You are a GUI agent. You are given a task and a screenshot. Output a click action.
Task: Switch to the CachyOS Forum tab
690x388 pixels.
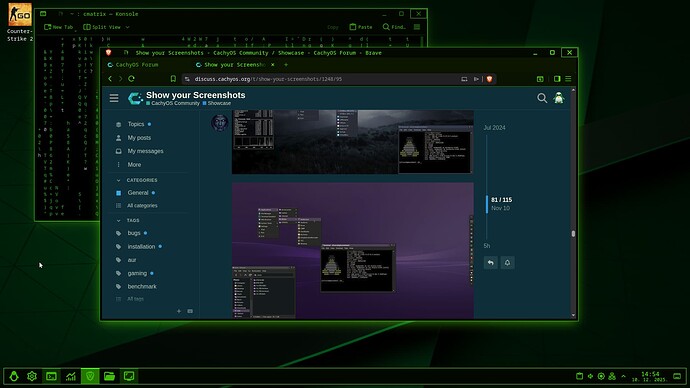pyautogui.click(x=136, y=65)
